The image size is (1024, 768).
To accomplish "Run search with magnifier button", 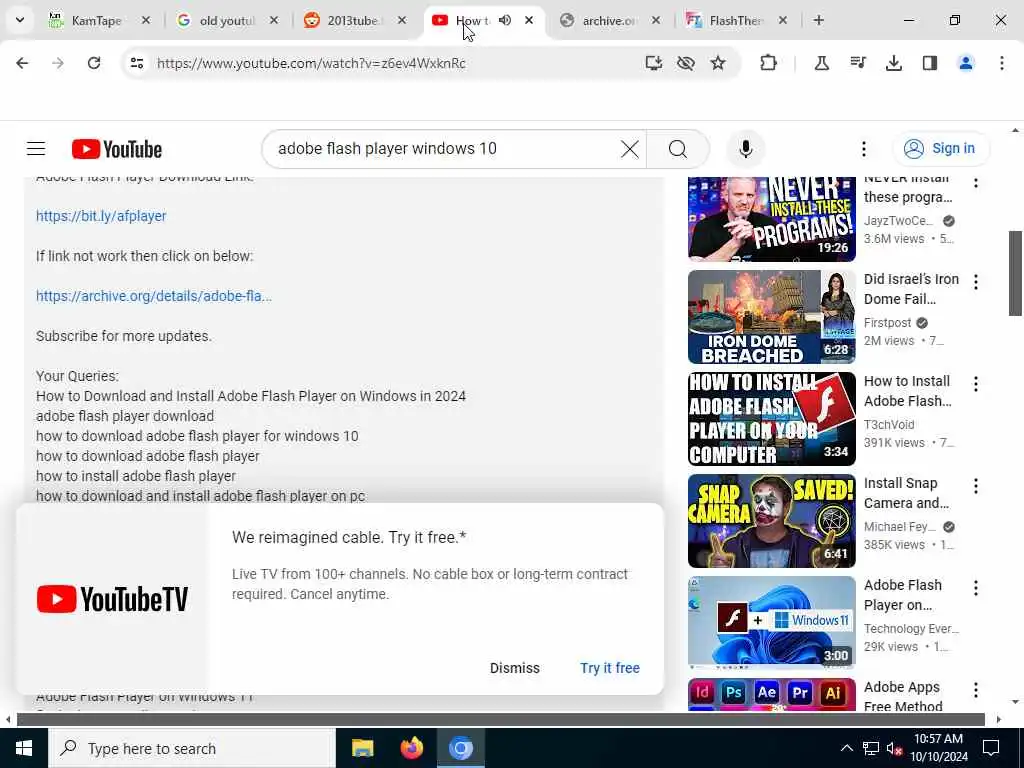I will point(678,149).
